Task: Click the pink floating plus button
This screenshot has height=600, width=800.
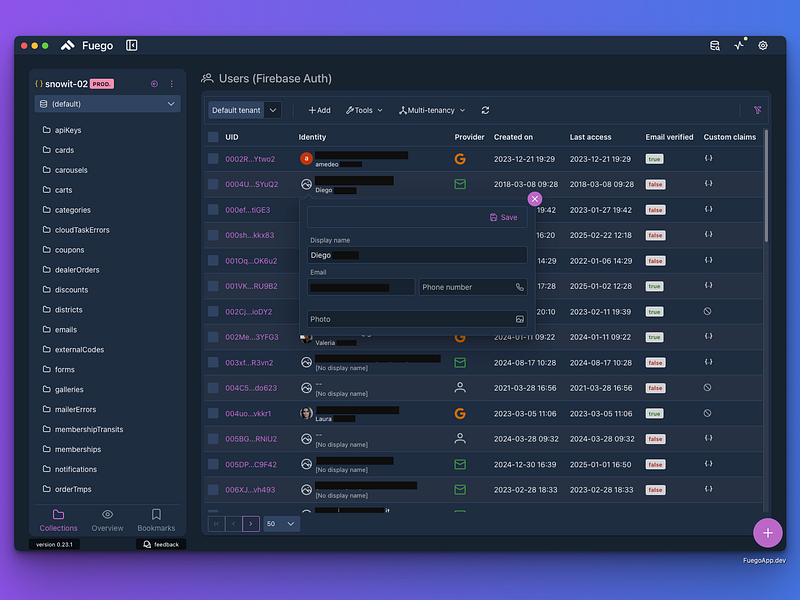Action: point(767,533)
